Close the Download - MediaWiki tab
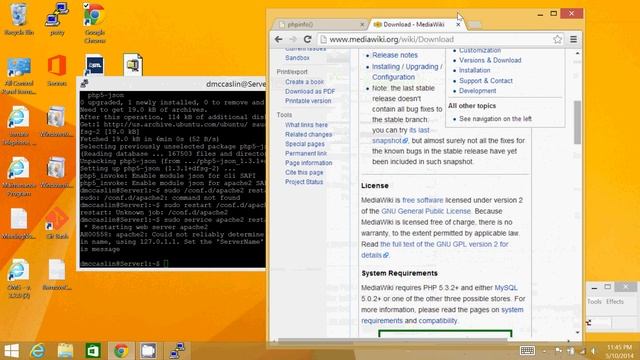640x360 pixels. click(458, 24)
